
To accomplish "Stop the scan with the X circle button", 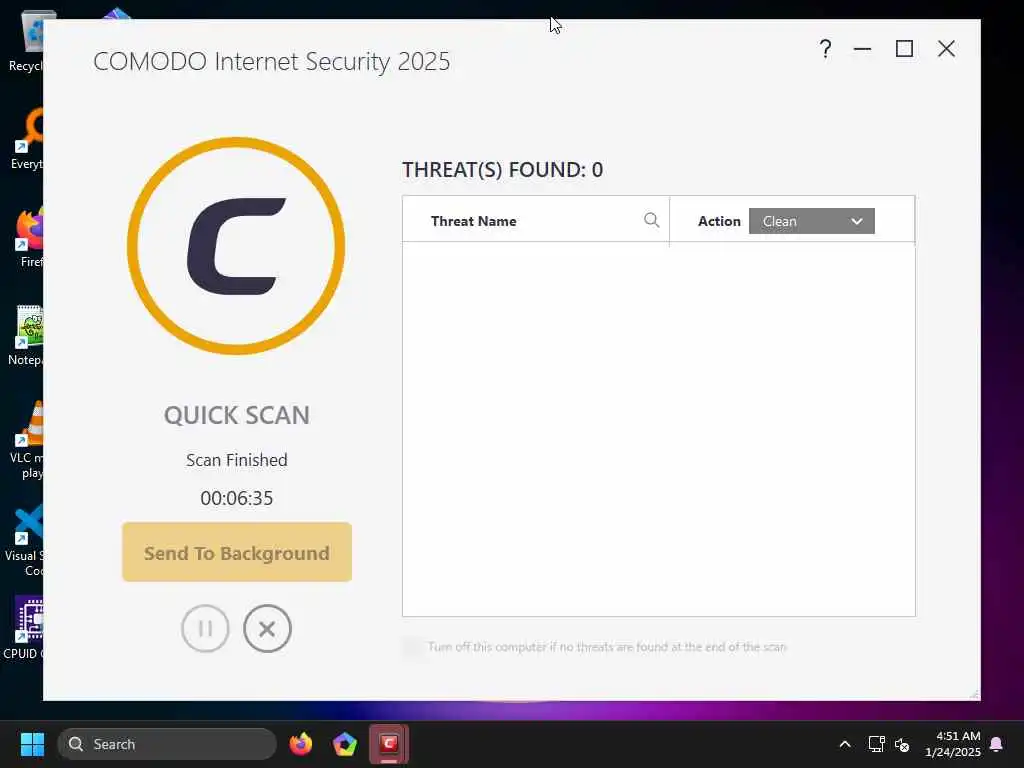I will coord(267,628).
